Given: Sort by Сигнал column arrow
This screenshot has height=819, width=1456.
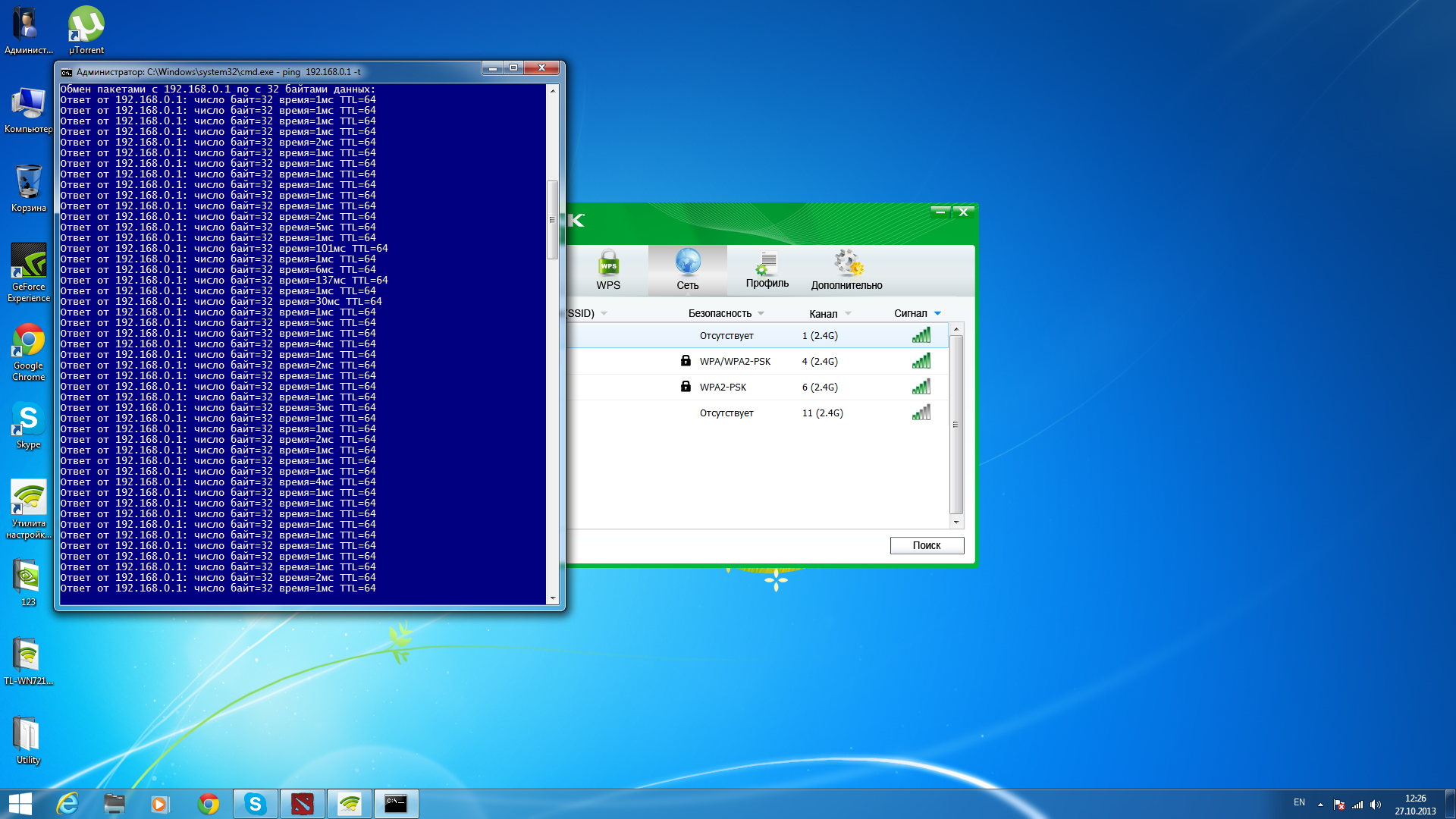Looking at the screenshot, I should [937, 313].
